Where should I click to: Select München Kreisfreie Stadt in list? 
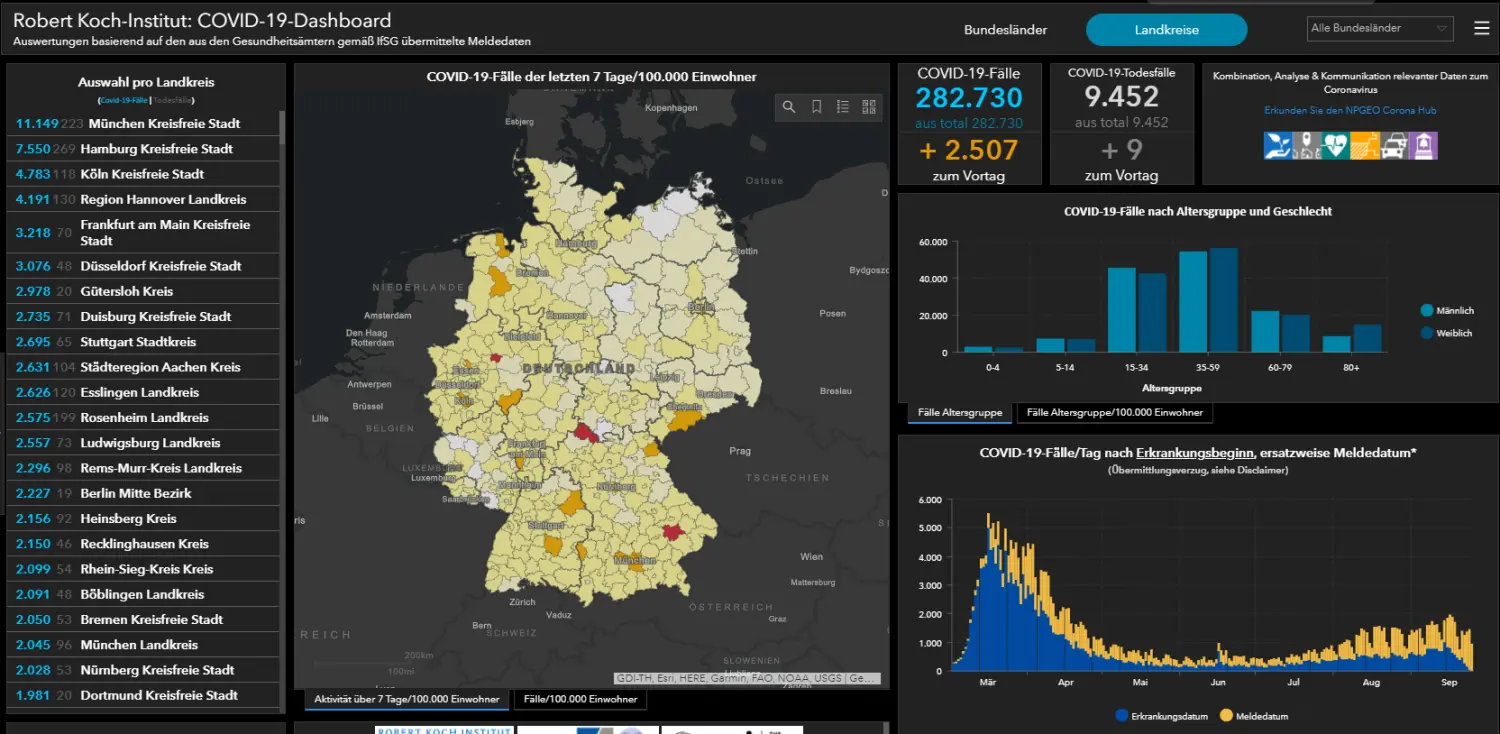pyautogui.click(x=143, y=124)
